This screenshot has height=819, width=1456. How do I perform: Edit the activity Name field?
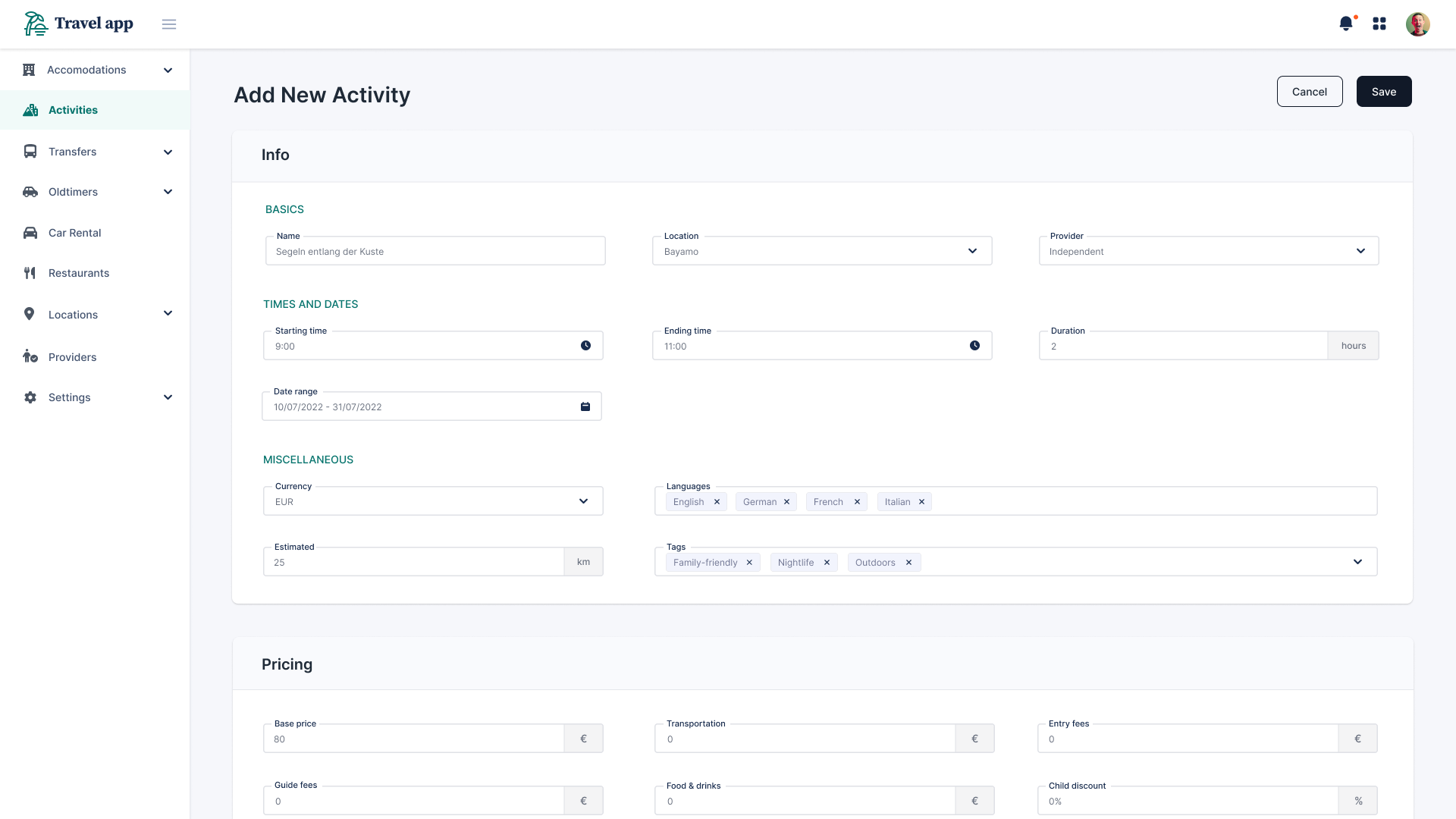[435, 251]
